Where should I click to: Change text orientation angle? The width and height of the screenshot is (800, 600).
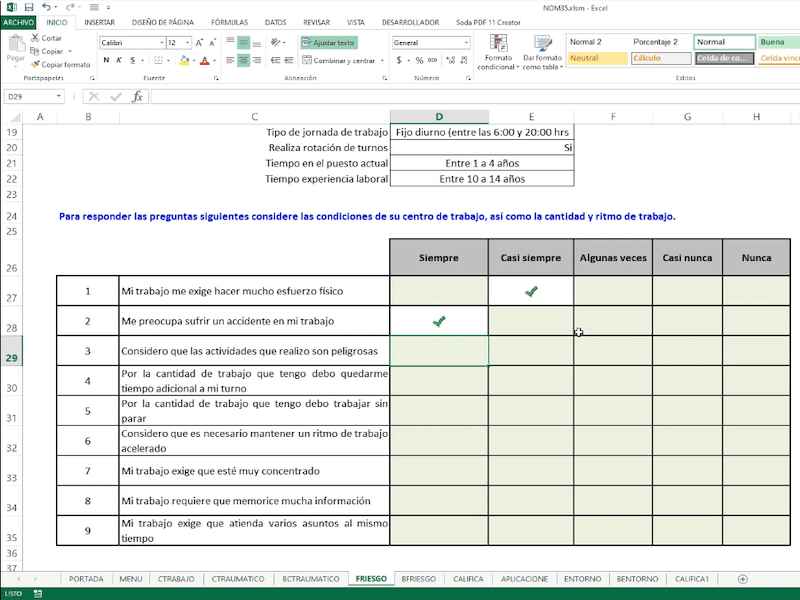tap(276, 42)
